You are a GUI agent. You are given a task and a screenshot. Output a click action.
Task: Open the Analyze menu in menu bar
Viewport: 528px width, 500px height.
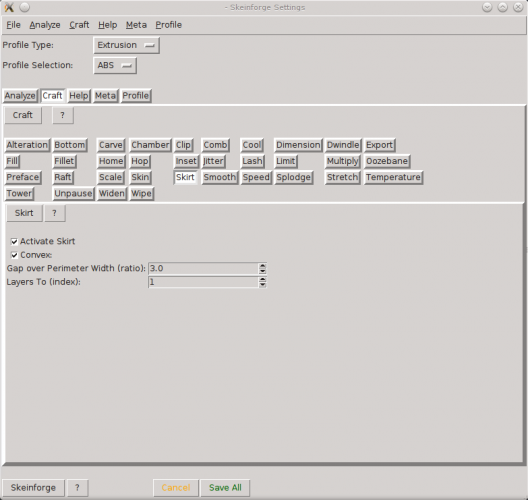[45, 25]
